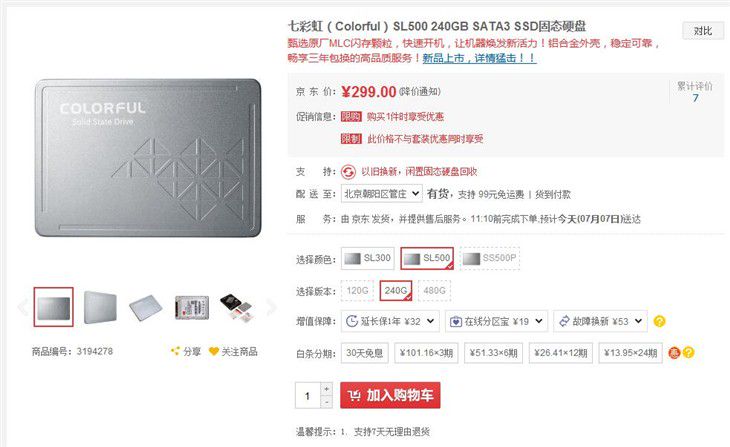
Task: Choose the 240G capacity version
Action: click(396, 291)
